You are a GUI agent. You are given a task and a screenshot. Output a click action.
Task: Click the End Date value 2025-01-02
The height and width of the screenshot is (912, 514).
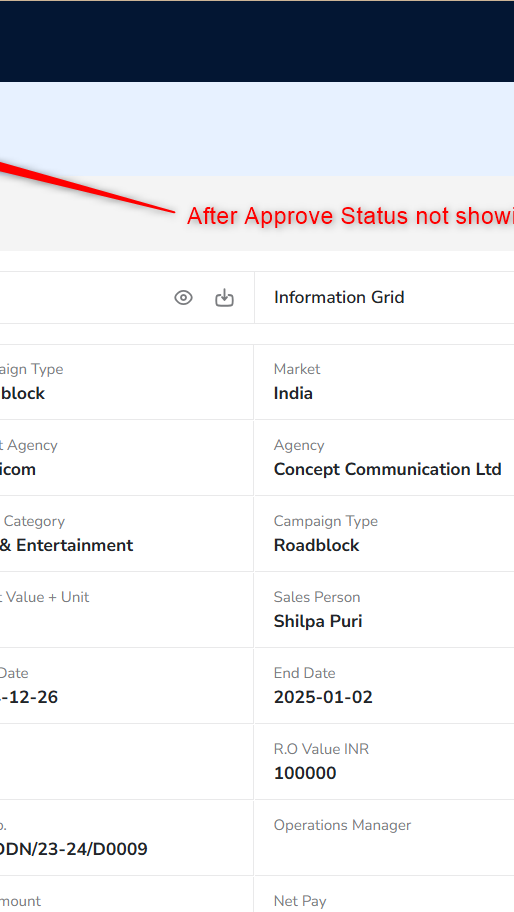tap(323, 697)
